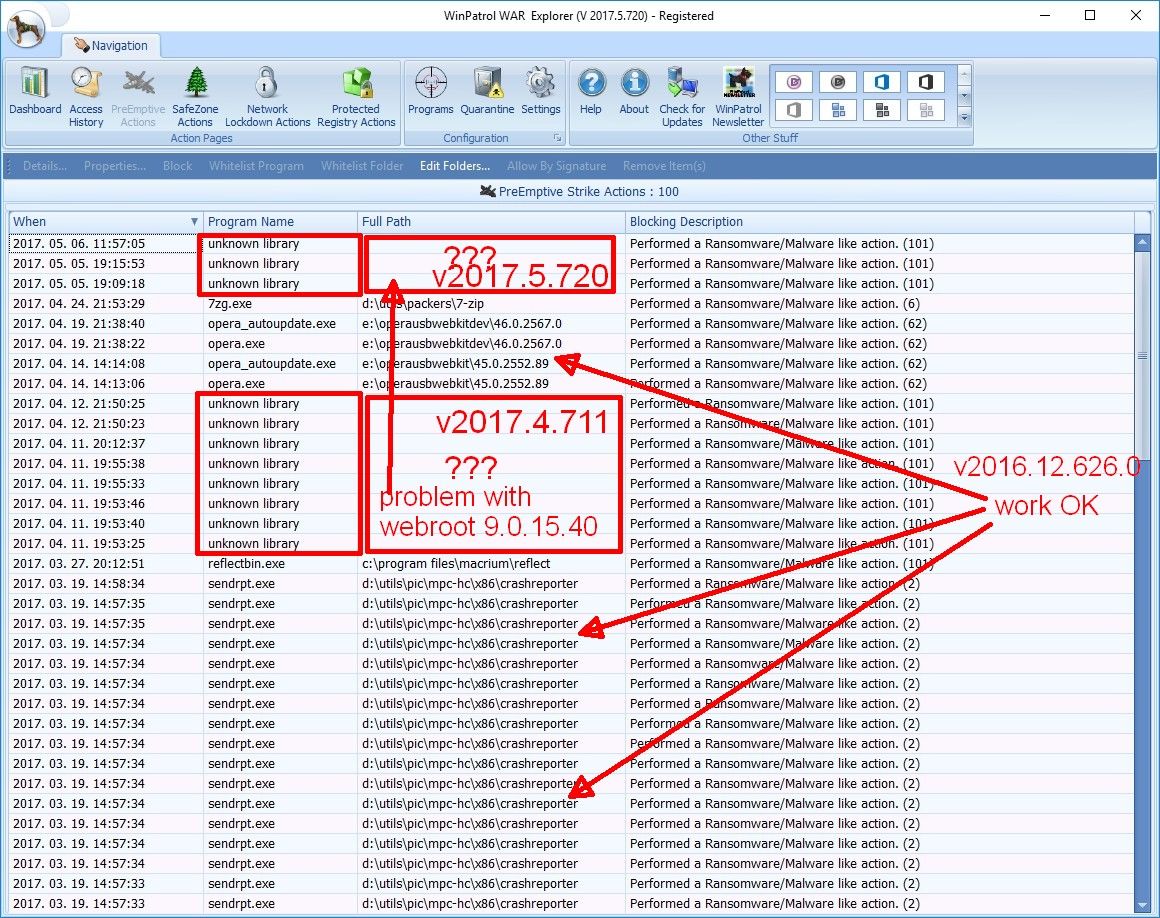Select row dated 2017. 05. 06. 11:57:05
This screenshot has height=918, width=1160.
pos(571,244)
